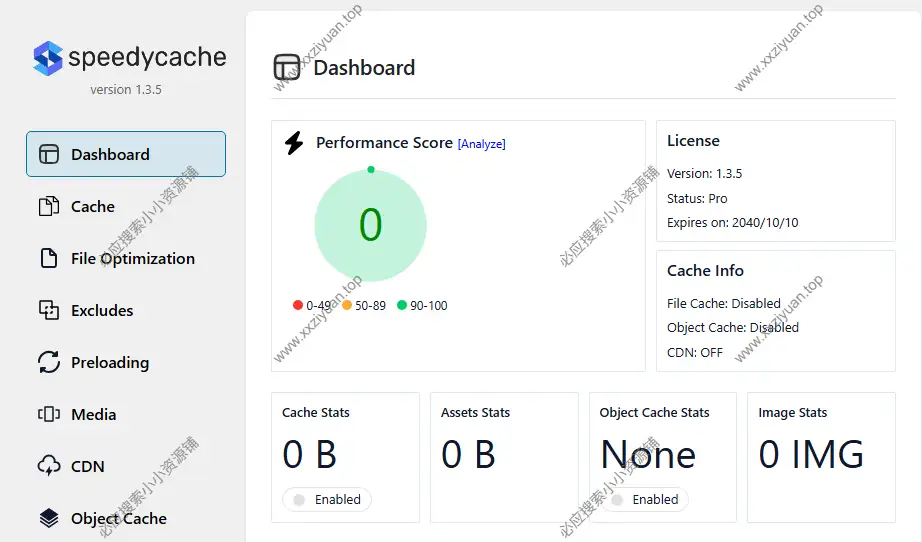922x542 pixels.
Task: Click the File Optimization page icon
Action: coord(49,258)
